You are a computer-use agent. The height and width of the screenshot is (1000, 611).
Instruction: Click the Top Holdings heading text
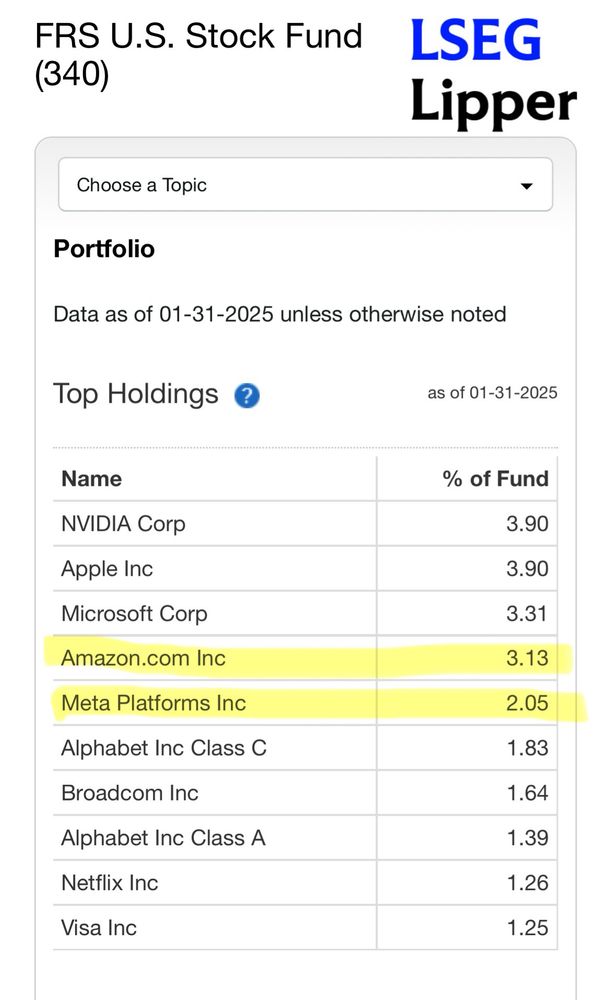[x=136, y=394]
